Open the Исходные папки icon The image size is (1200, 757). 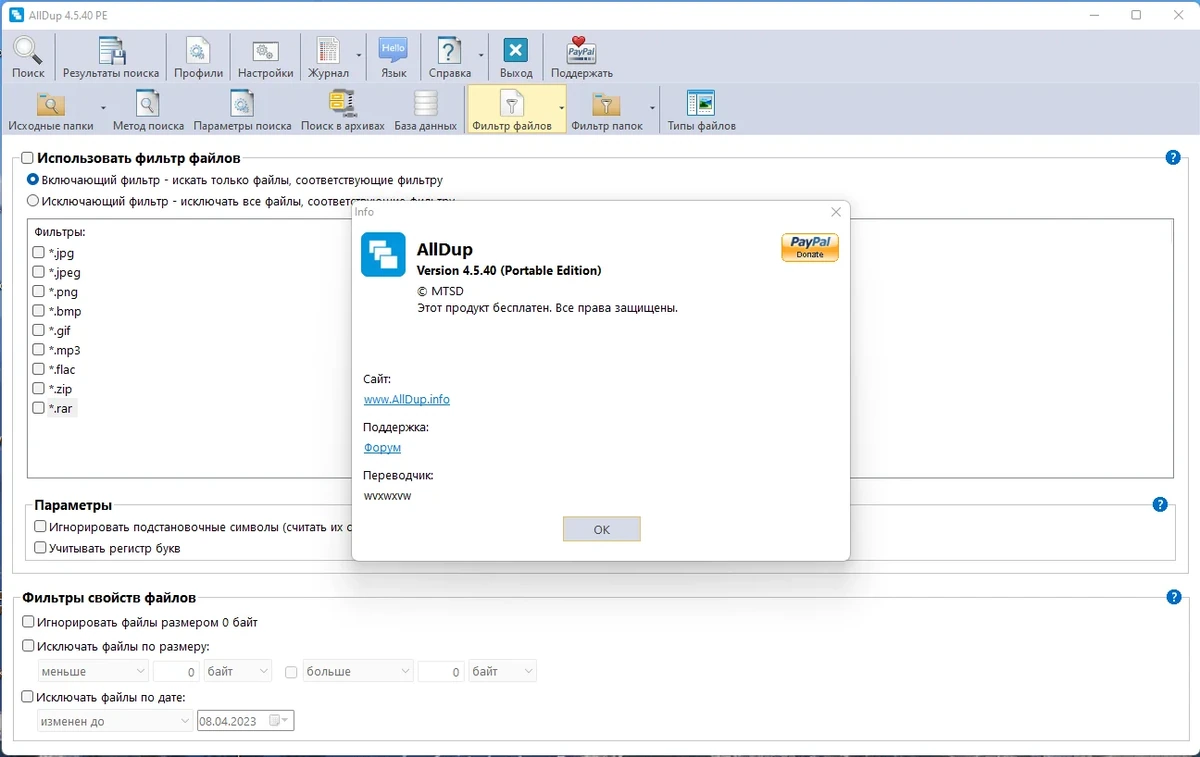(50, 104)
